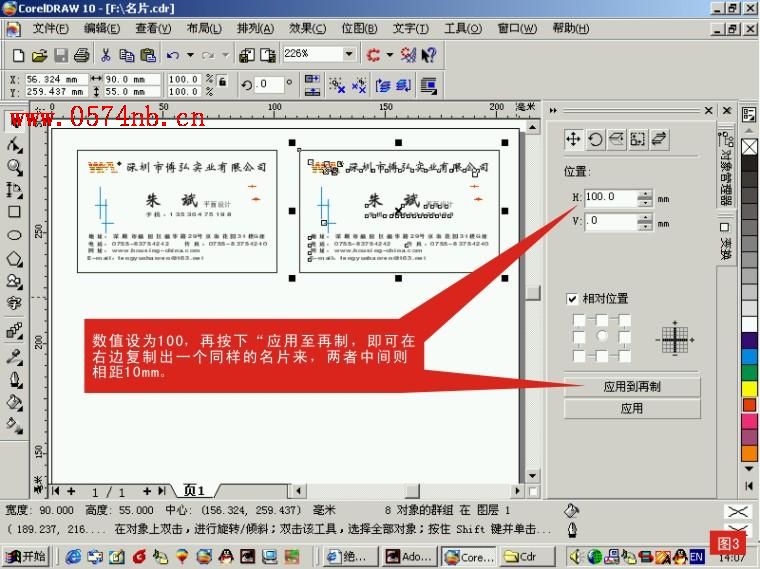Click the What's This help icon
This screenshot has width=760, height=569.
coord(429,55)
